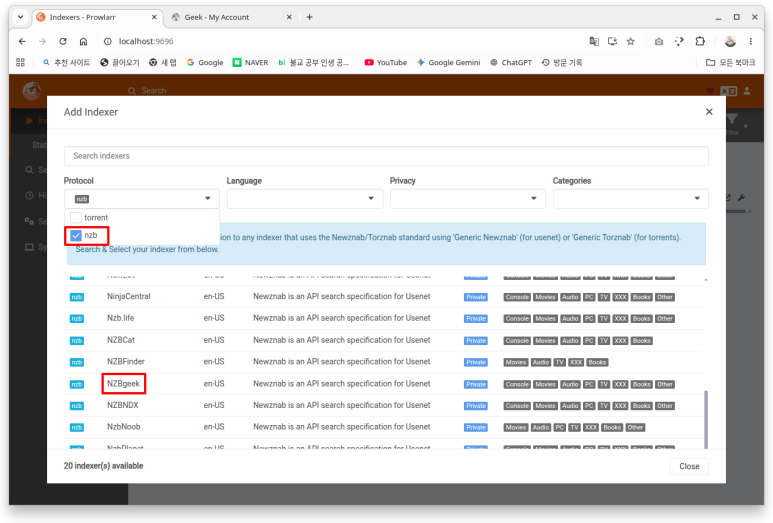Click the nzb badge beside NZBgeek

pos(77,384)
